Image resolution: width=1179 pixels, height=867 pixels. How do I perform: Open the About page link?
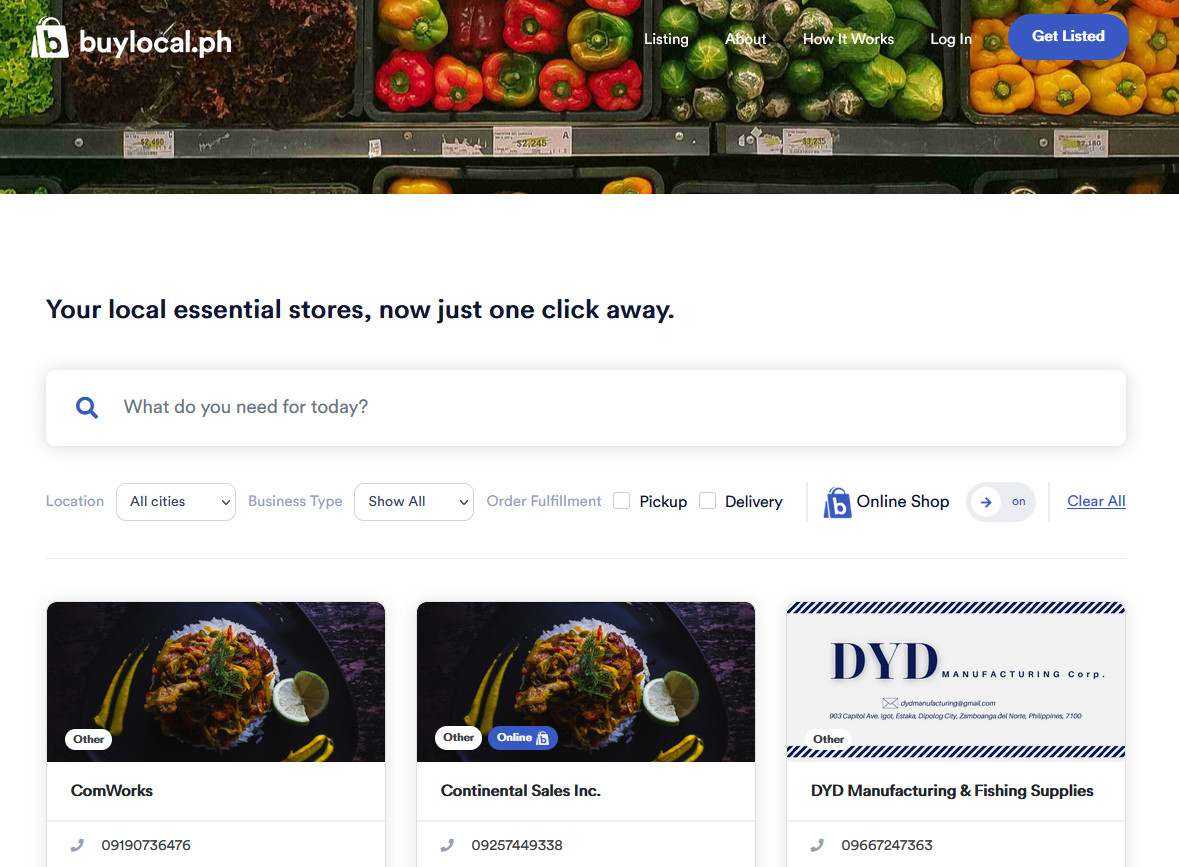[x=746, y=39]
